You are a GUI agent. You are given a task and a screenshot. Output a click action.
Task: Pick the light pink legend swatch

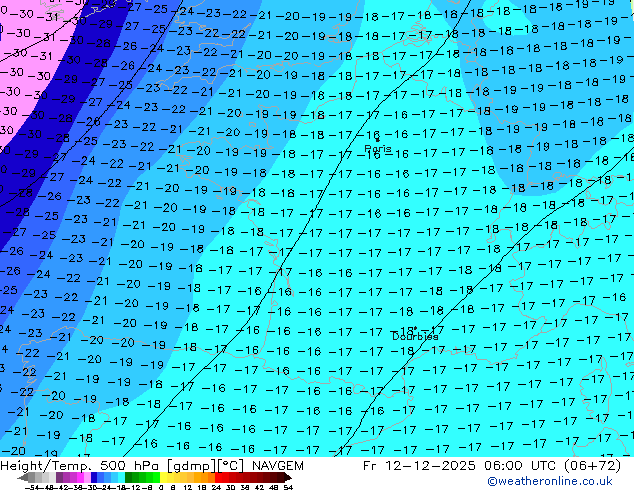88,477
